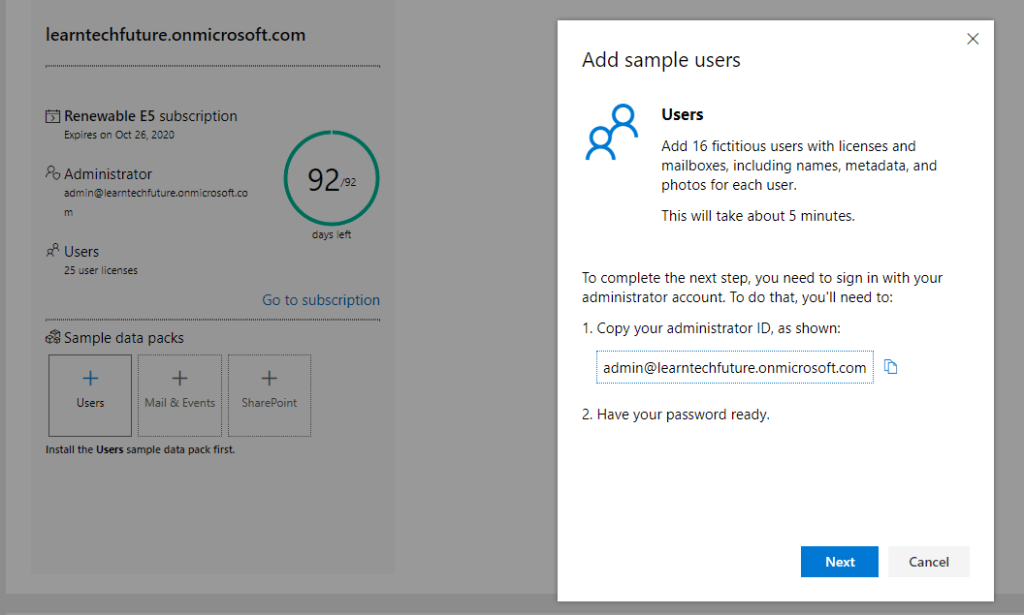Select the Mail & Events sample data pack
1024x615 pixels.
tap(179, 395)
